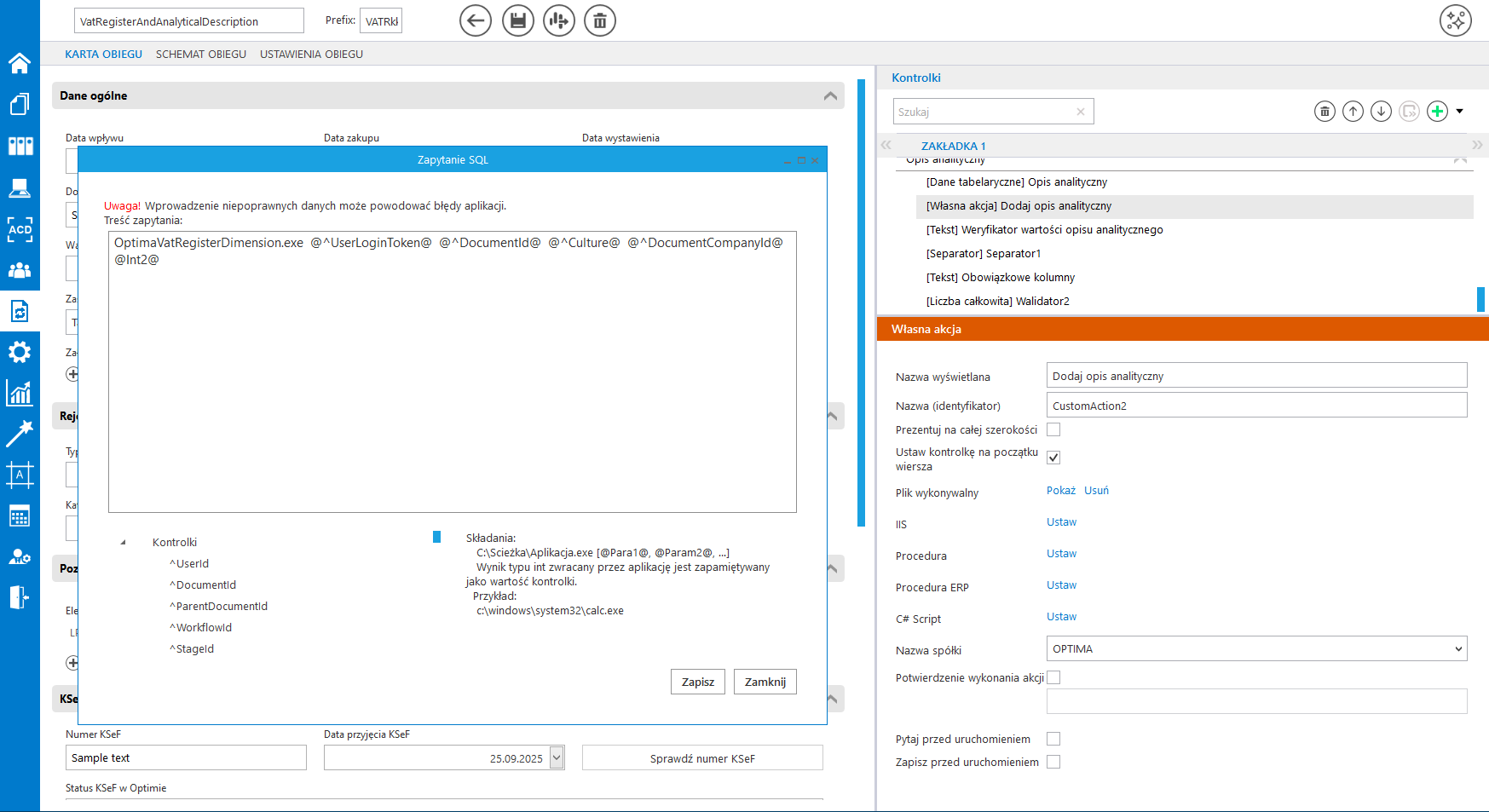Viewport: 1489px width, 812px height.
Task: Open the ACD icon in sidebar
Action: [x=20, y=228]
